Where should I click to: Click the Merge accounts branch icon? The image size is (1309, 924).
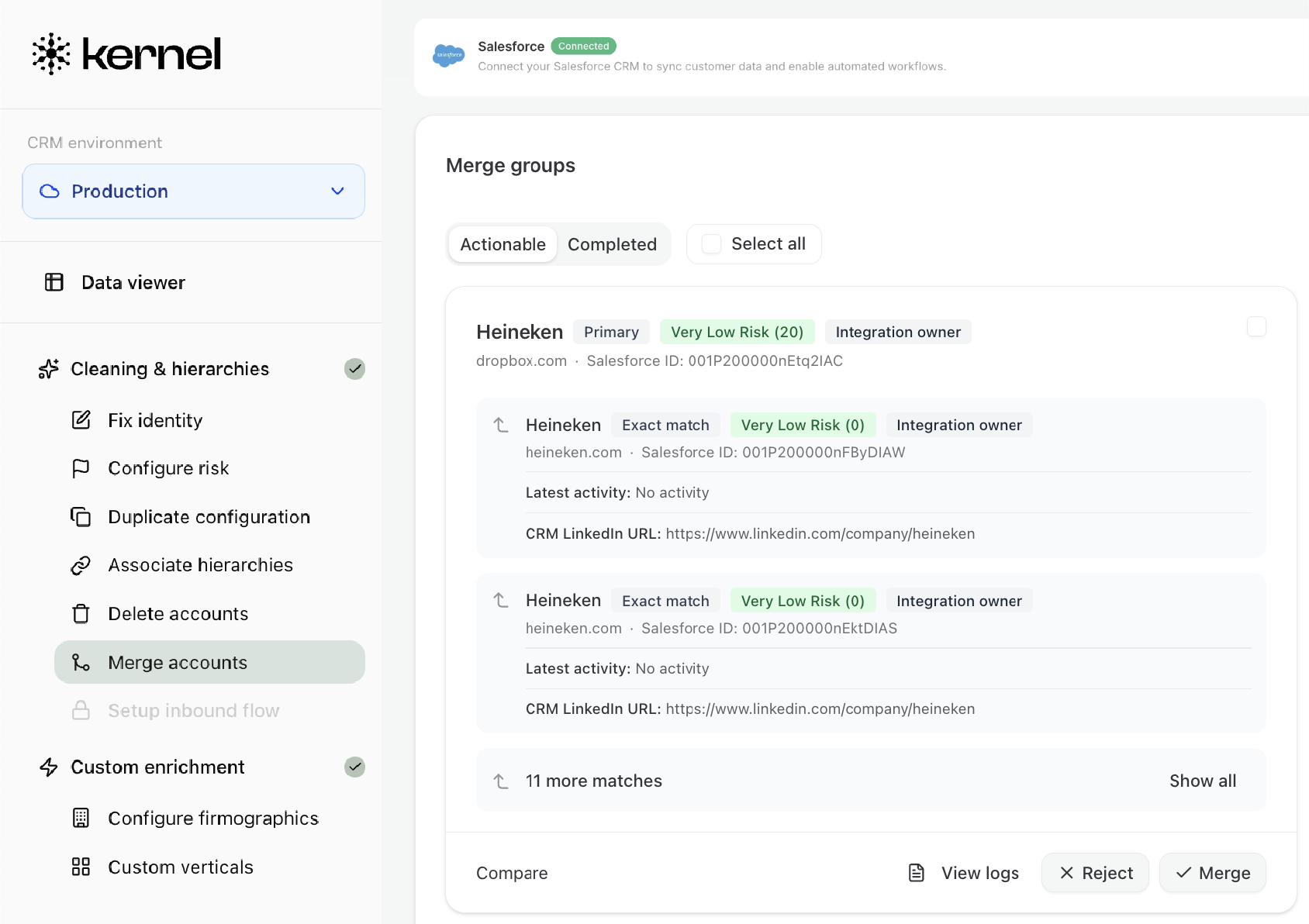click(81, 662)
